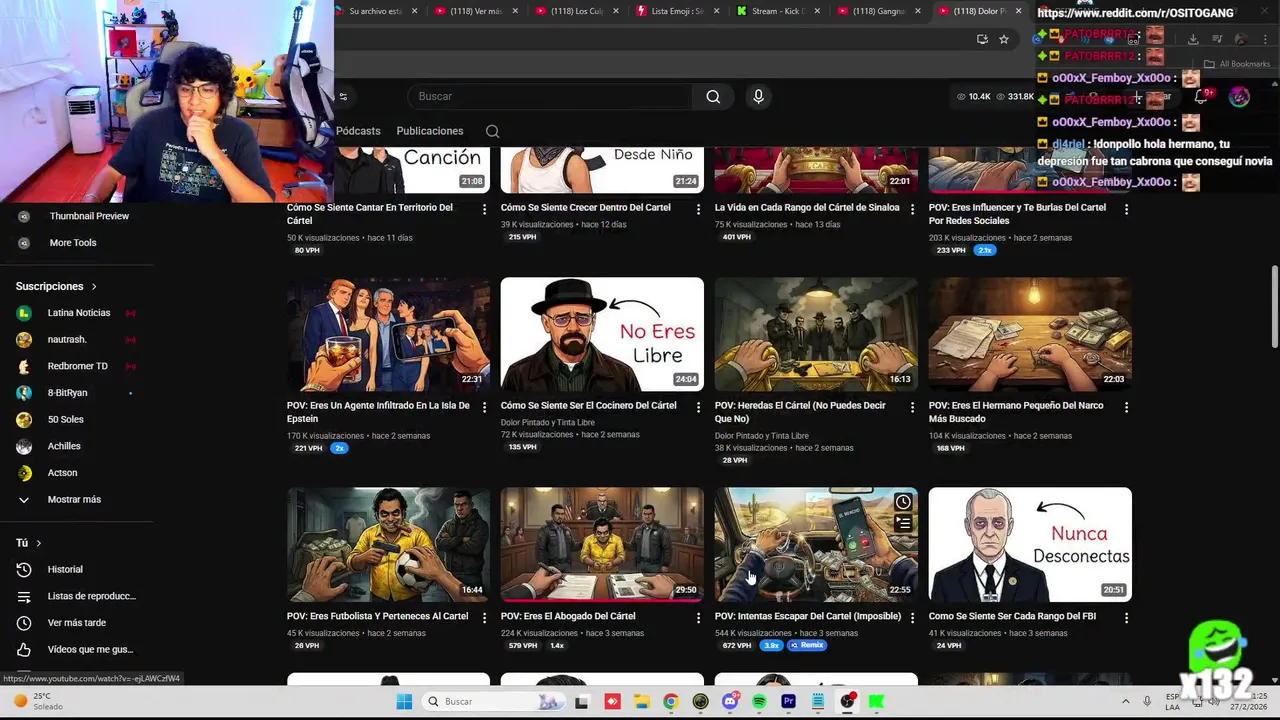Click the page vertical scrollbar thumb
The image size is (1280, 720).
(x=1274, y=307)
